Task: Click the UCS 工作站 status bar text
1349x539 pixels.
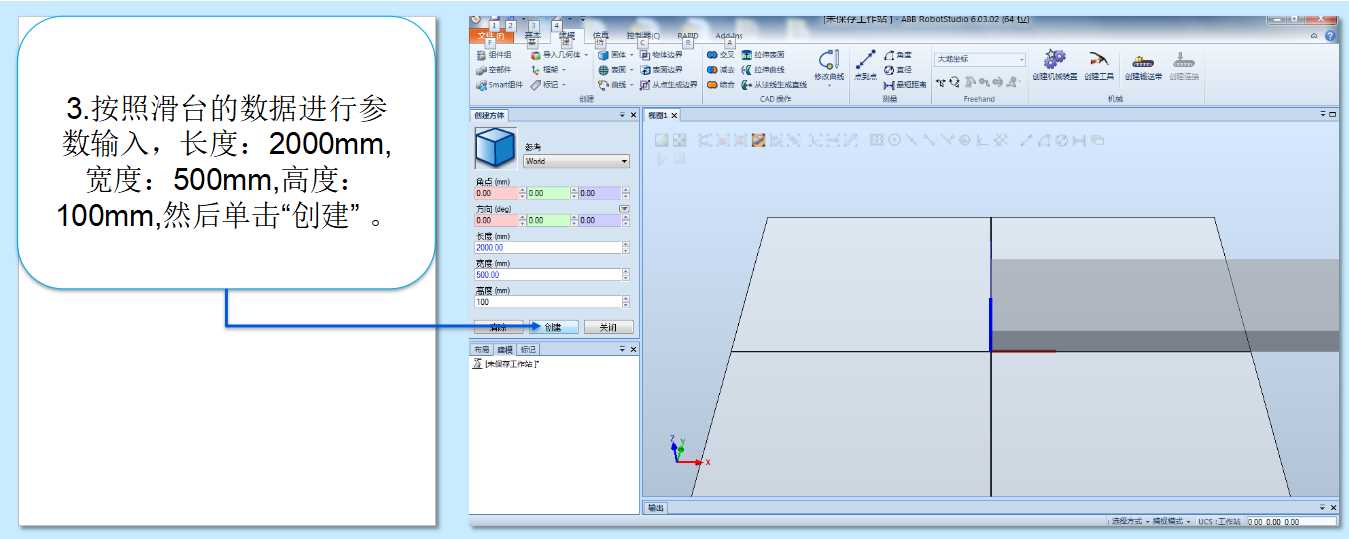Action: point(1219,522)
